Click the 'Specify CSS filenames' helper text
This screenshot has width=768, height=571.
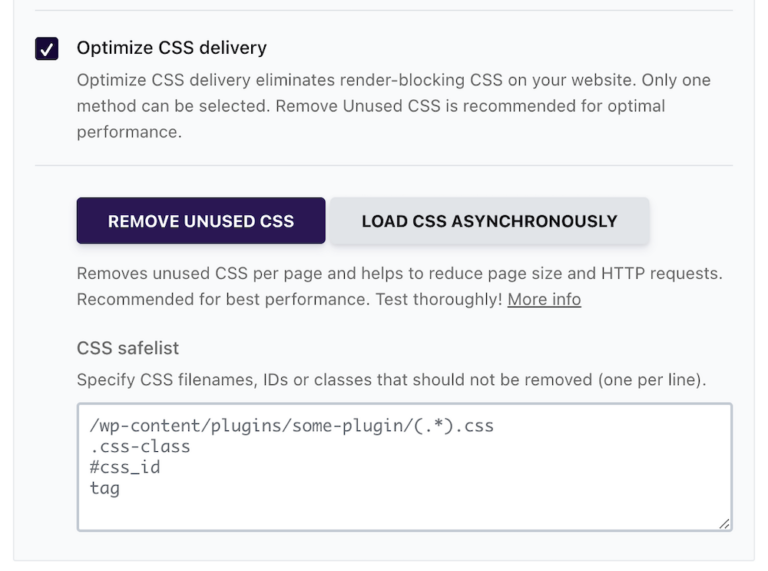coord(391,380)
